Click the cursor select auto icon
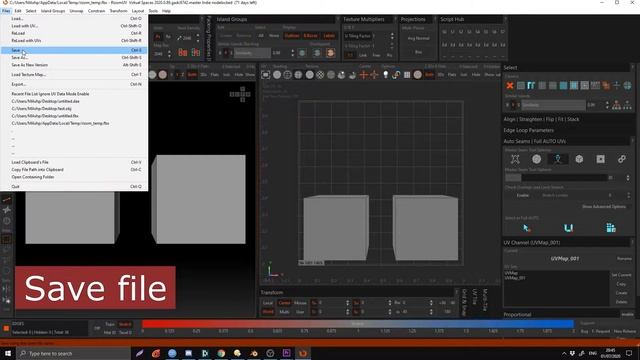The height and width of the screenshot is (360, 640). click(x=527, y=228)
